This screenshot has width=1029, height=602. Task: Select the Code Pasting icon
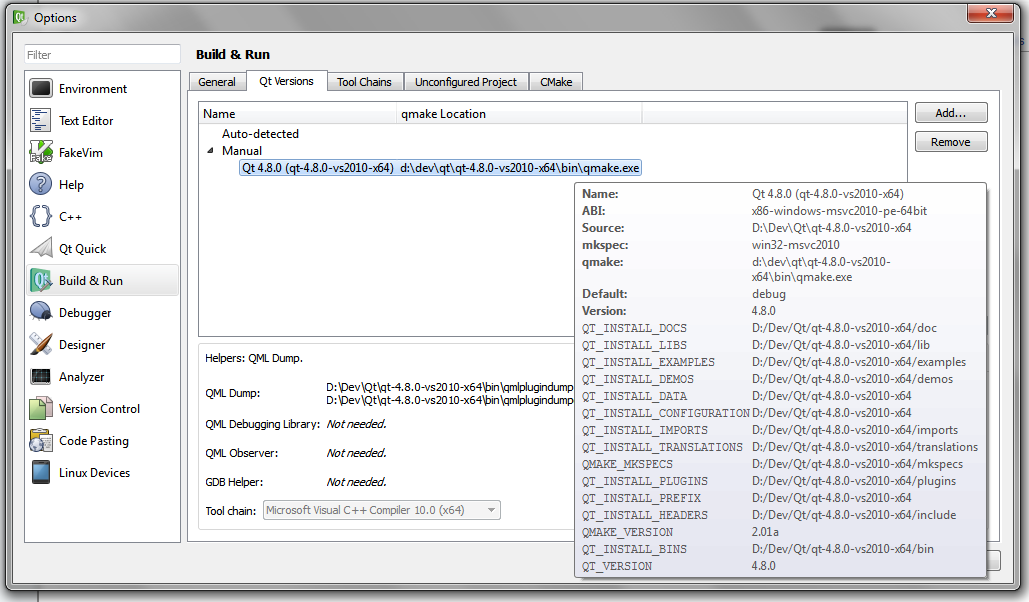coord(41,441)
